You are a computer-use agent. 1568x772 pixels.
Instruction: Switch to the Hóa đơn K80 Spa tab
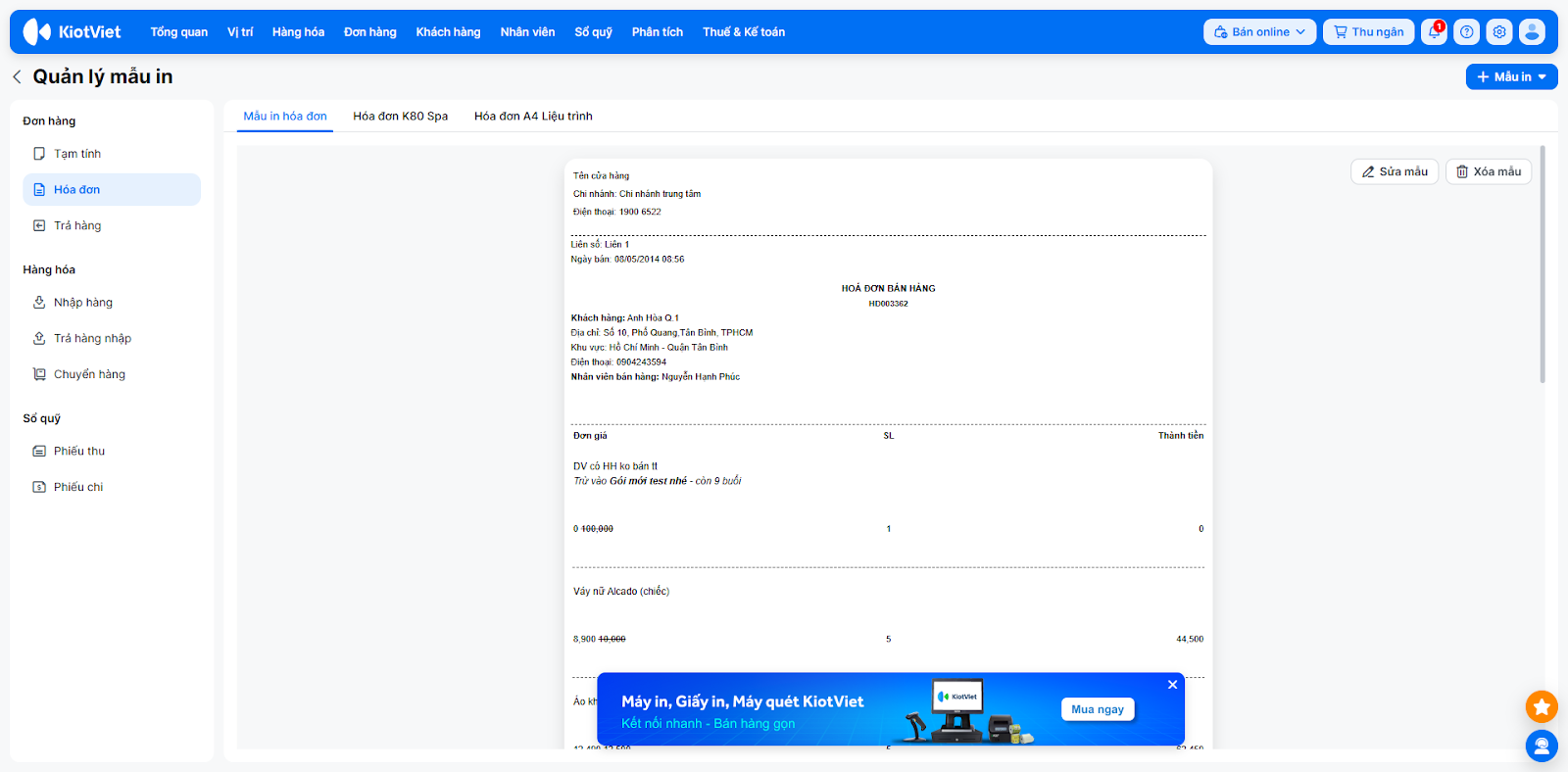point(401,116)
